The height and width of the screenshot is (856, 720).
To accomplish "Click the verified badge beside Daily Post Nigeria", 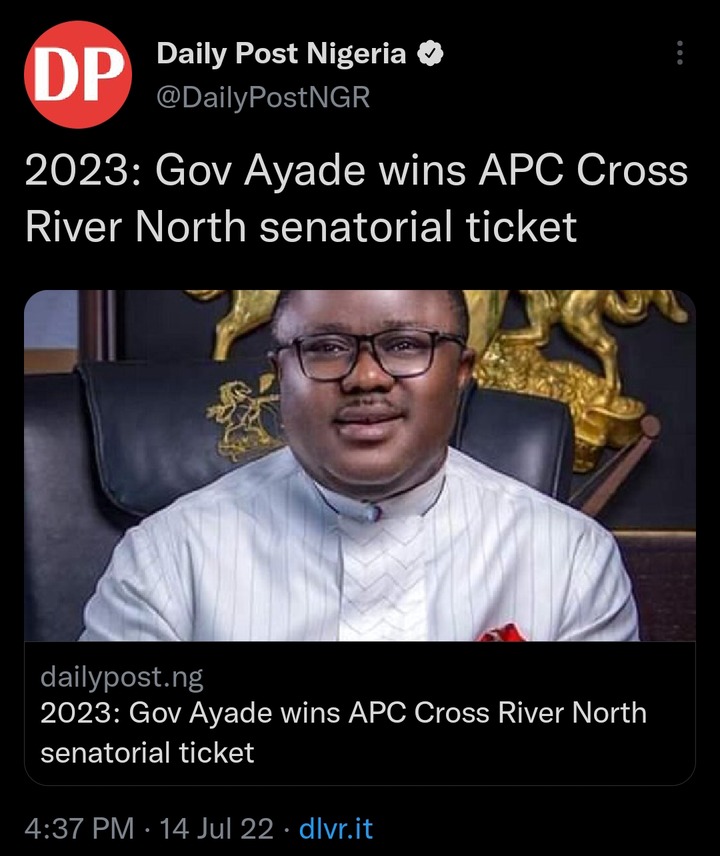I will 430,54.
